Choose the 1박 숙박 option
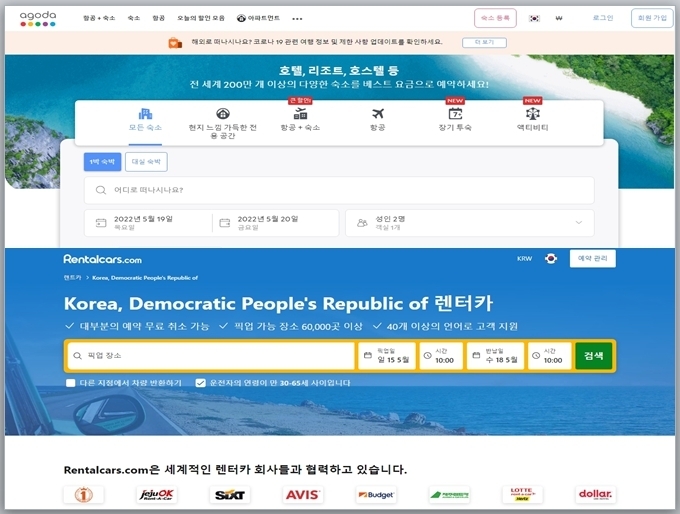The height and width of the screenshot is (514, 680). [x=102, y=162]
